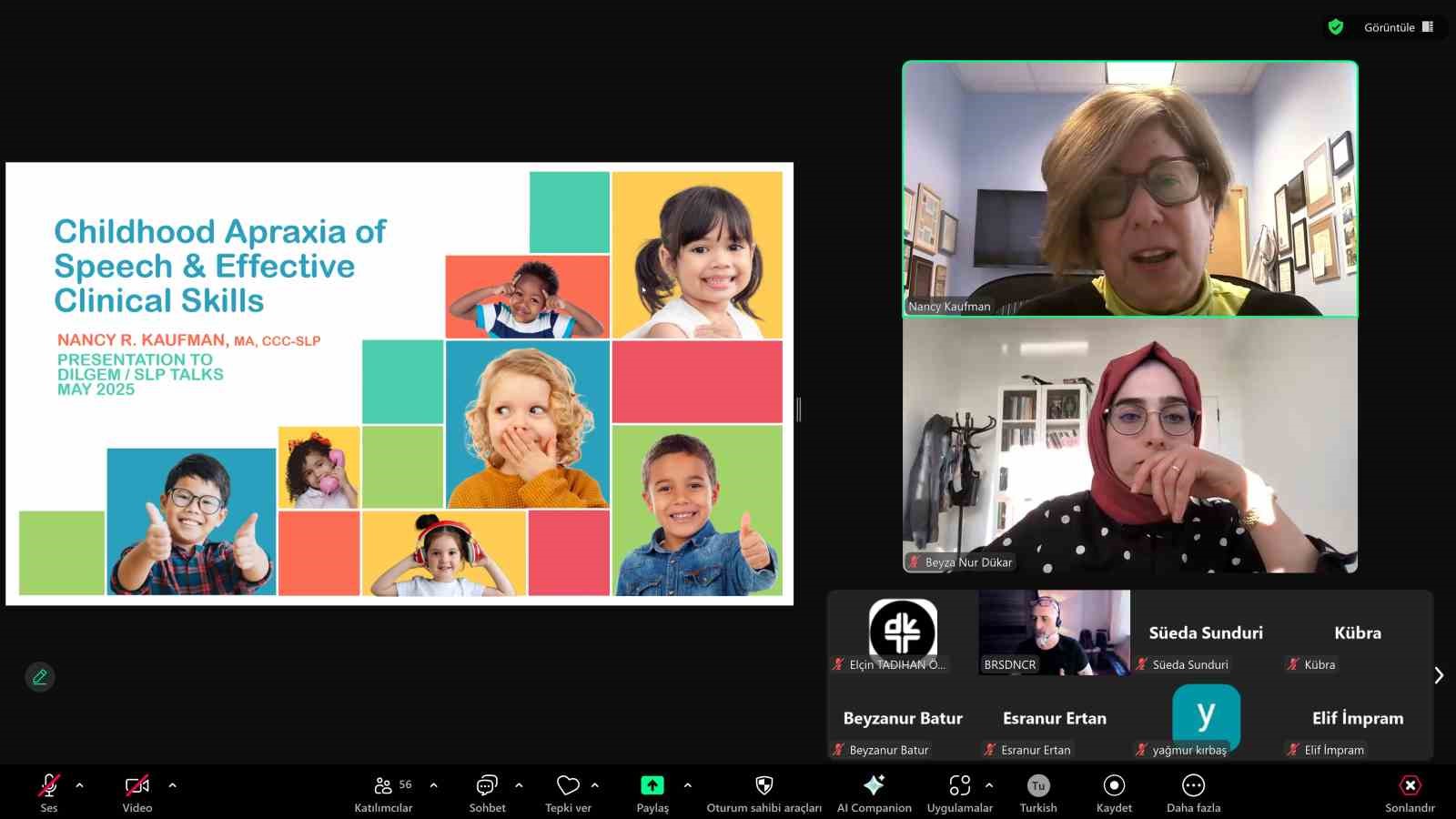The width and height of the screenshot is (1456, 819).
Task: Toggle the Turkish interpretation language button
Action: pyautogui.click(x=1038, y=786)
